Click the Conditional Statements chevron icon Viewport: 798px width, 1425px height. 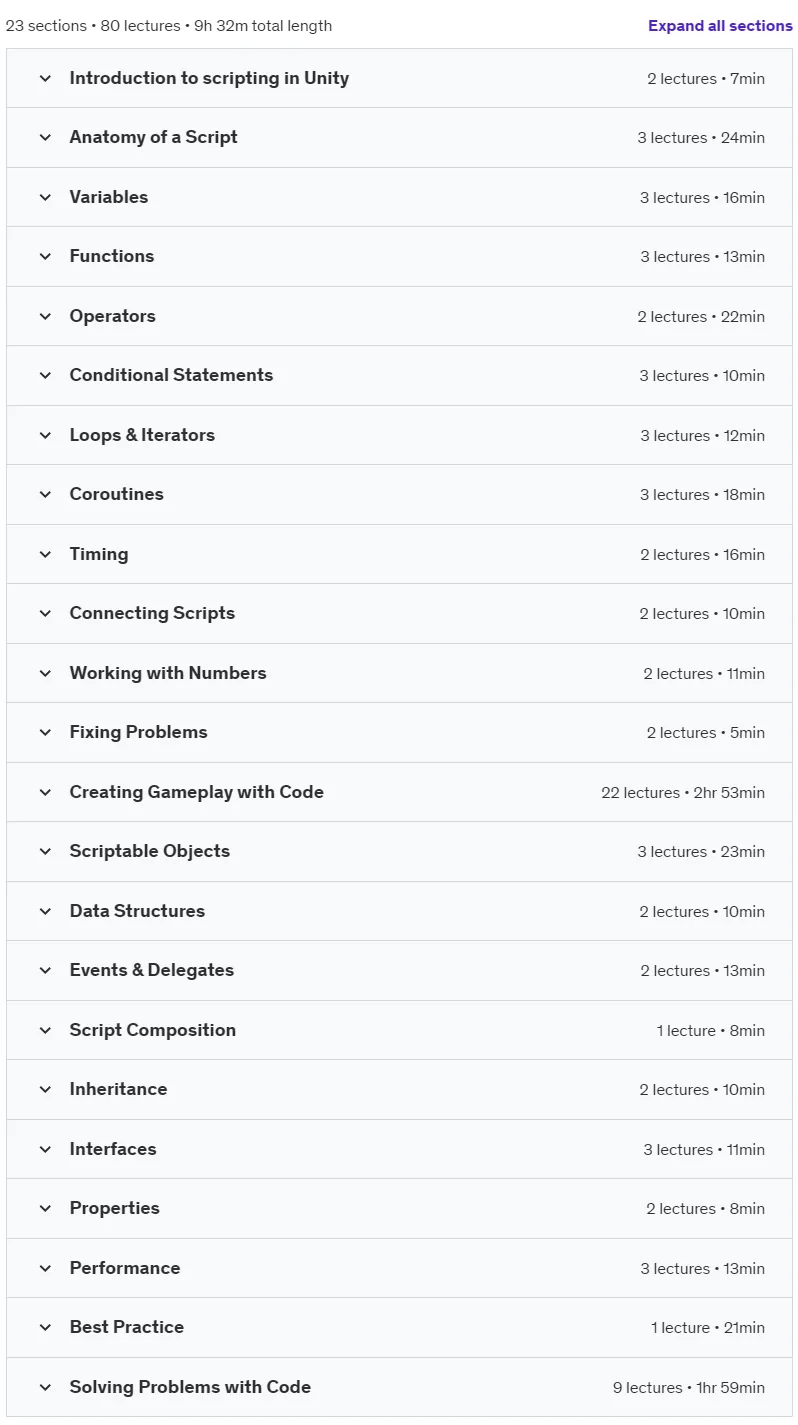[x=45, y=376]
